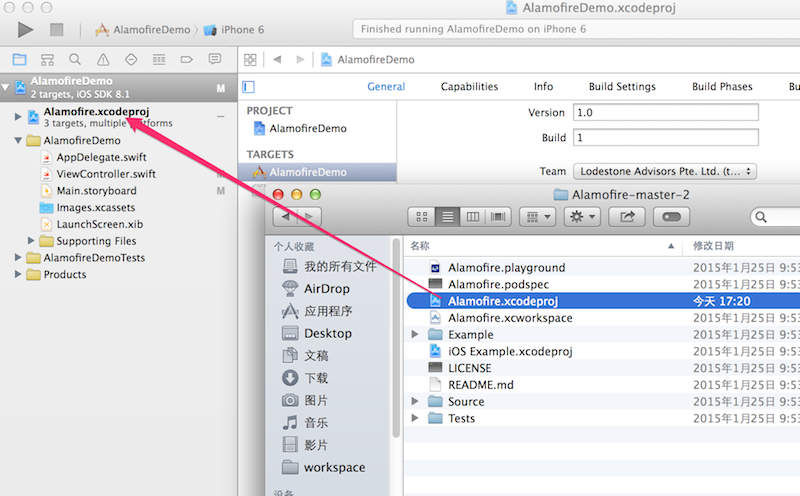Expand the Supporting Files group
The width and height of the screenshot is (800, 496).
31,241
